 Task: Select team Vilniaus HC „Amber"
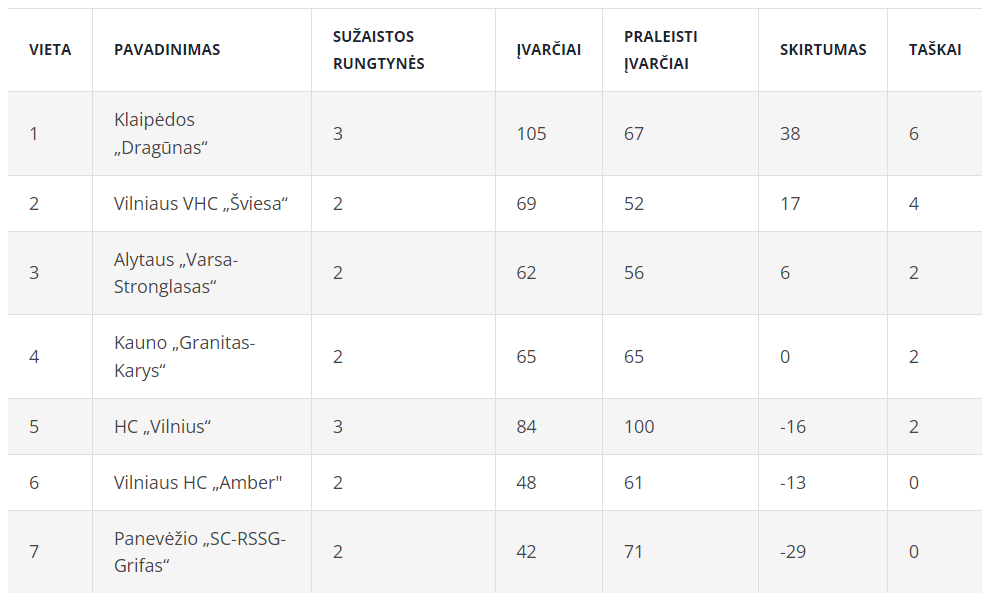coord(198,483)
